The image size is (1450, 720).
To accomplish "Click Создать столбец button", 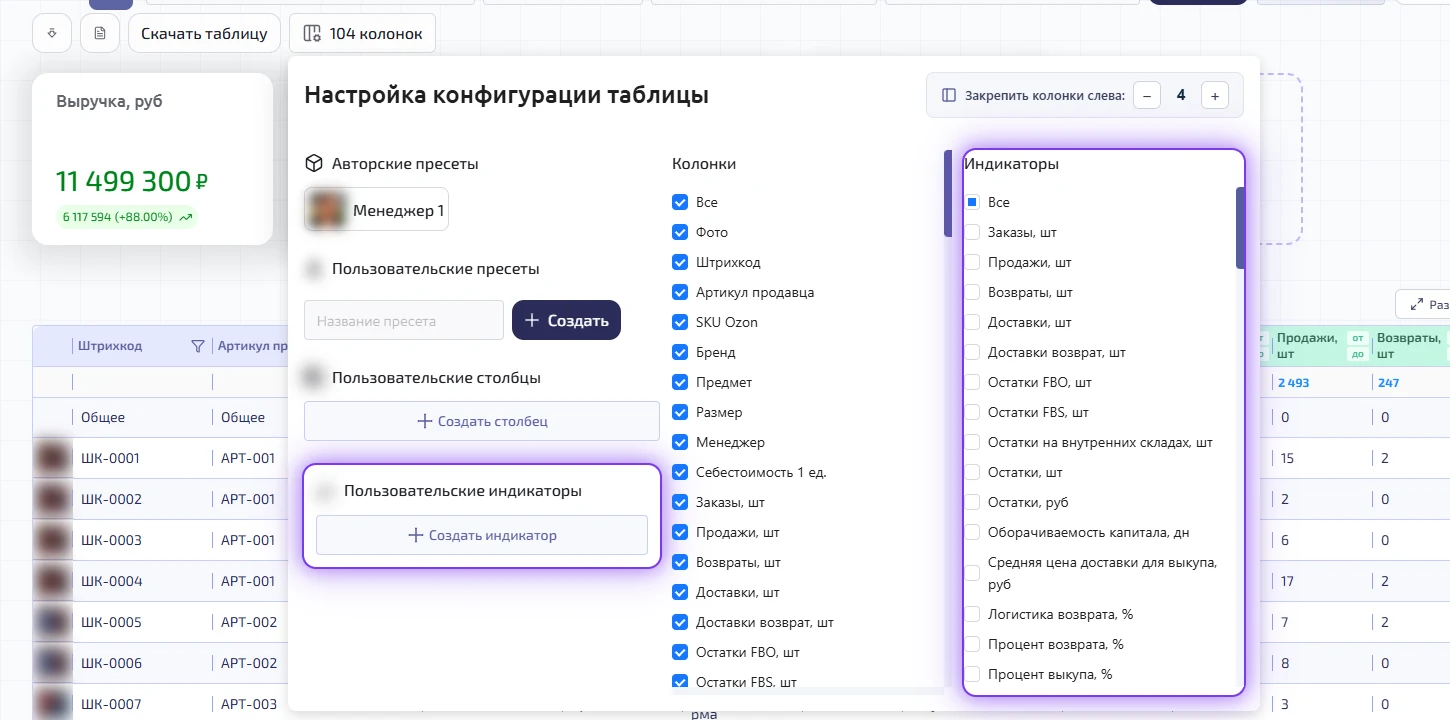I will coord(482,421).
